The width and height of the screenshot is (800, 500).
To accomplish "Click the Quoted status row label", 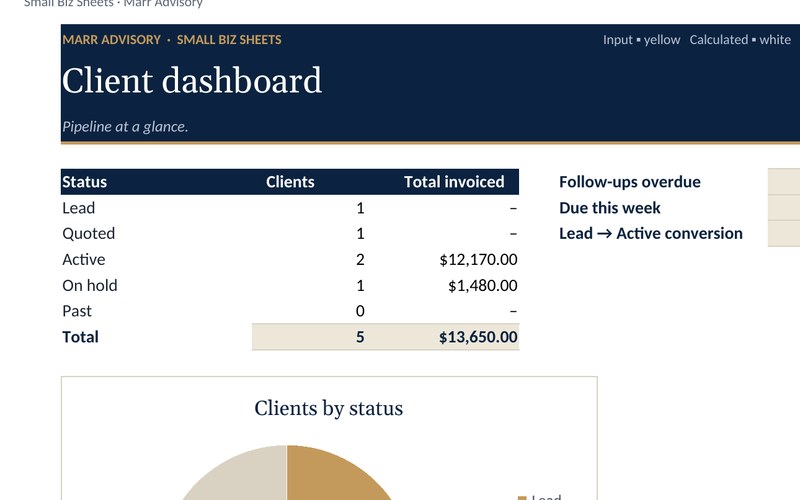I will point(88,234).
